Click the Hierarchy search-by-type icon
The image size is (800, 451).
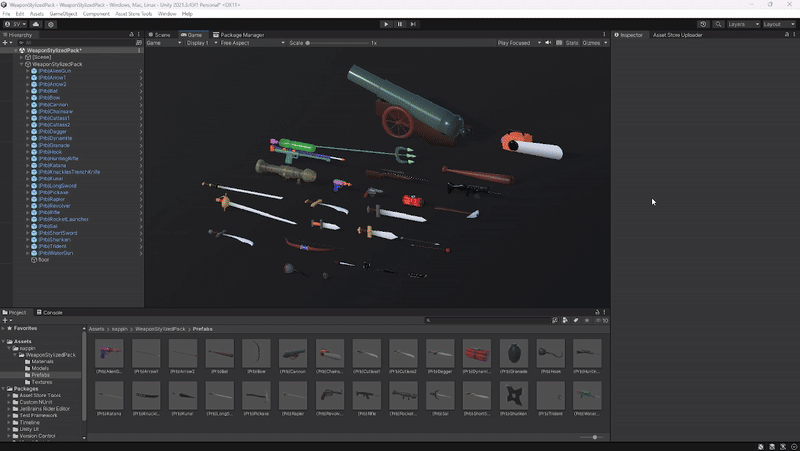(x=139, y=43)
